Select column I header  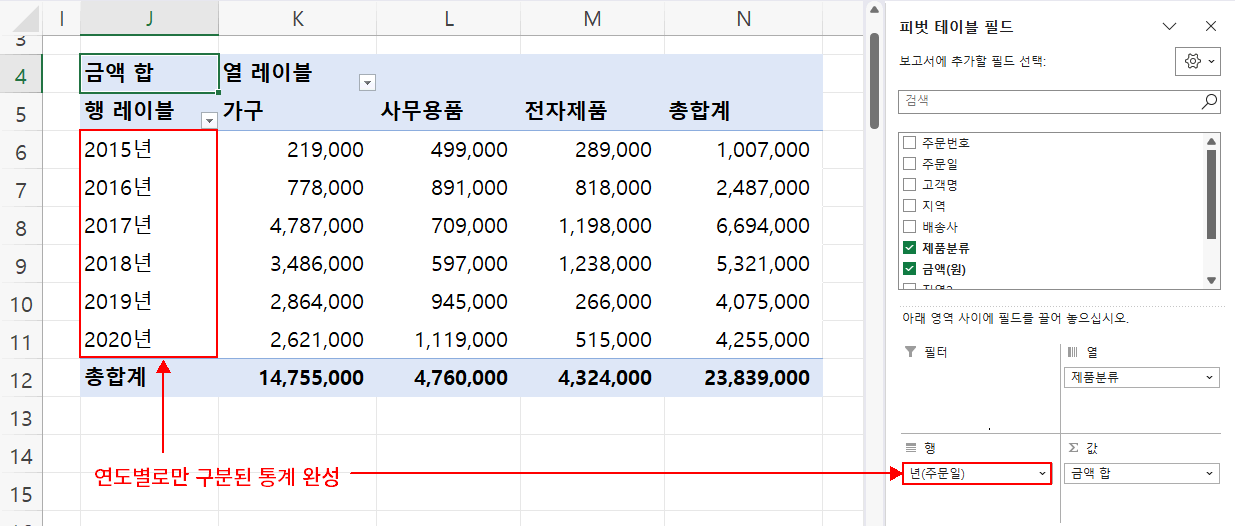click(62, 17)
